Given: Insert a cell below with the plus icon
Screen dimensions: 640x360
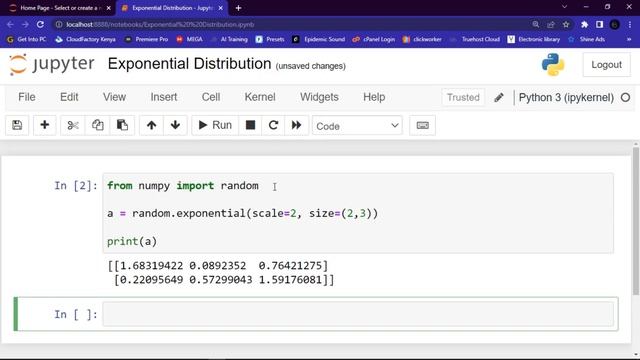Looking at the screenshot, I should tap(44, 125).
